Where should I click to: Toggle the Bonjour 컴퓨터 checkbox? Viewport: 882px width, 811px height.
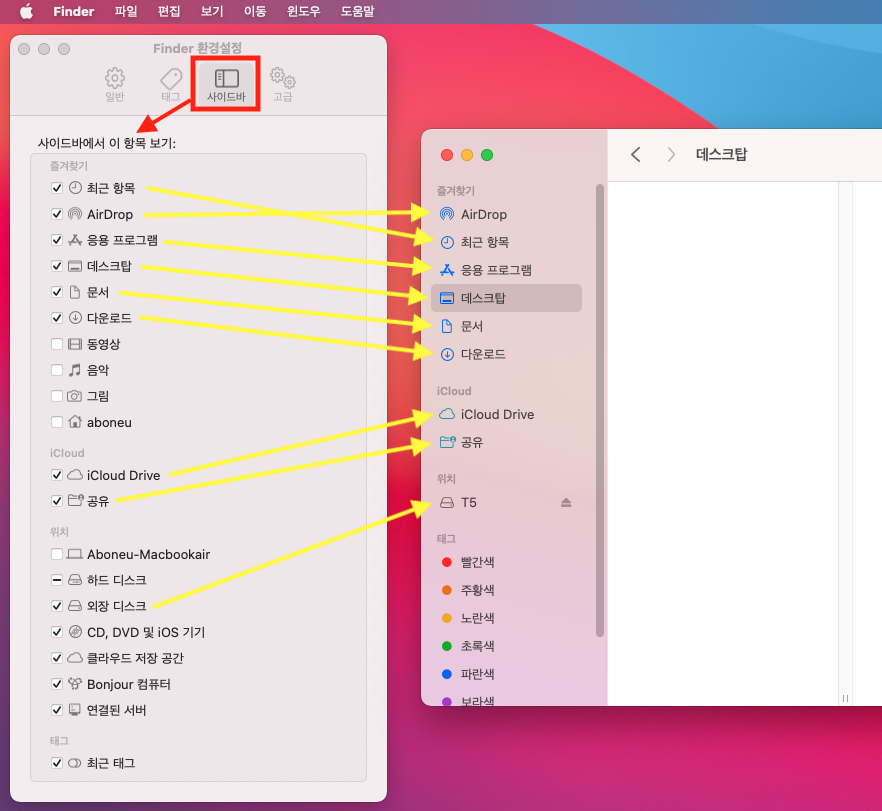tap(57, 684)
